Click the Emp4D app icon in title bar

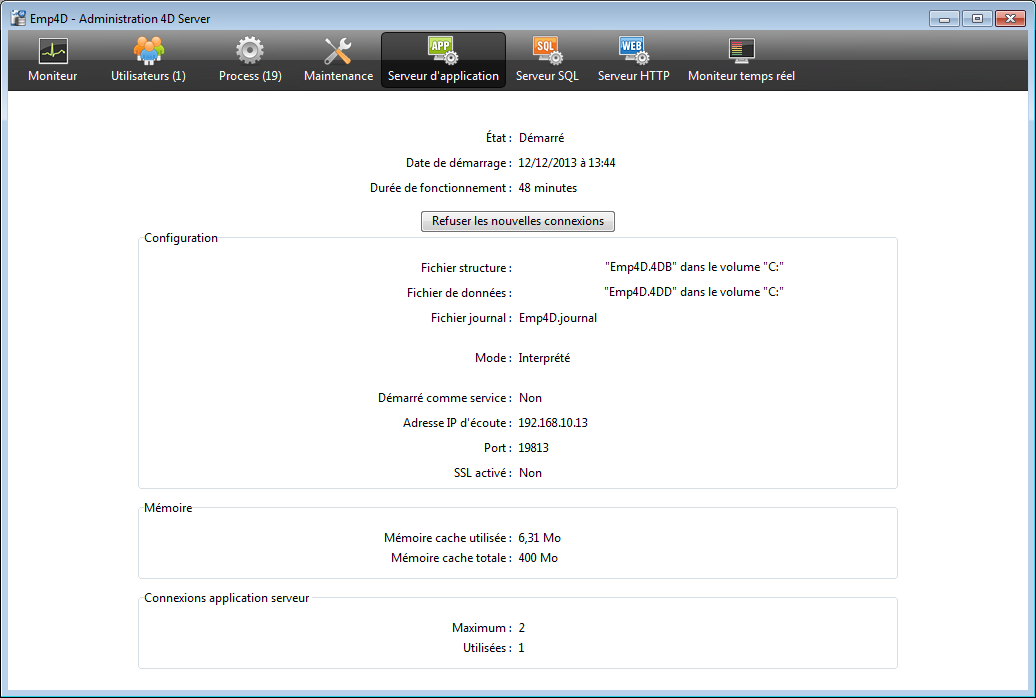17,18
